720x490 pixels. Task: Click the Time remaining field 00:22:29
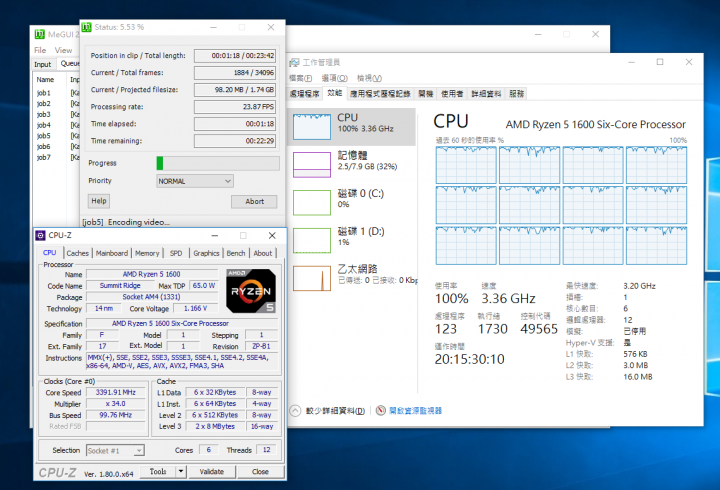tap(235, 141)
